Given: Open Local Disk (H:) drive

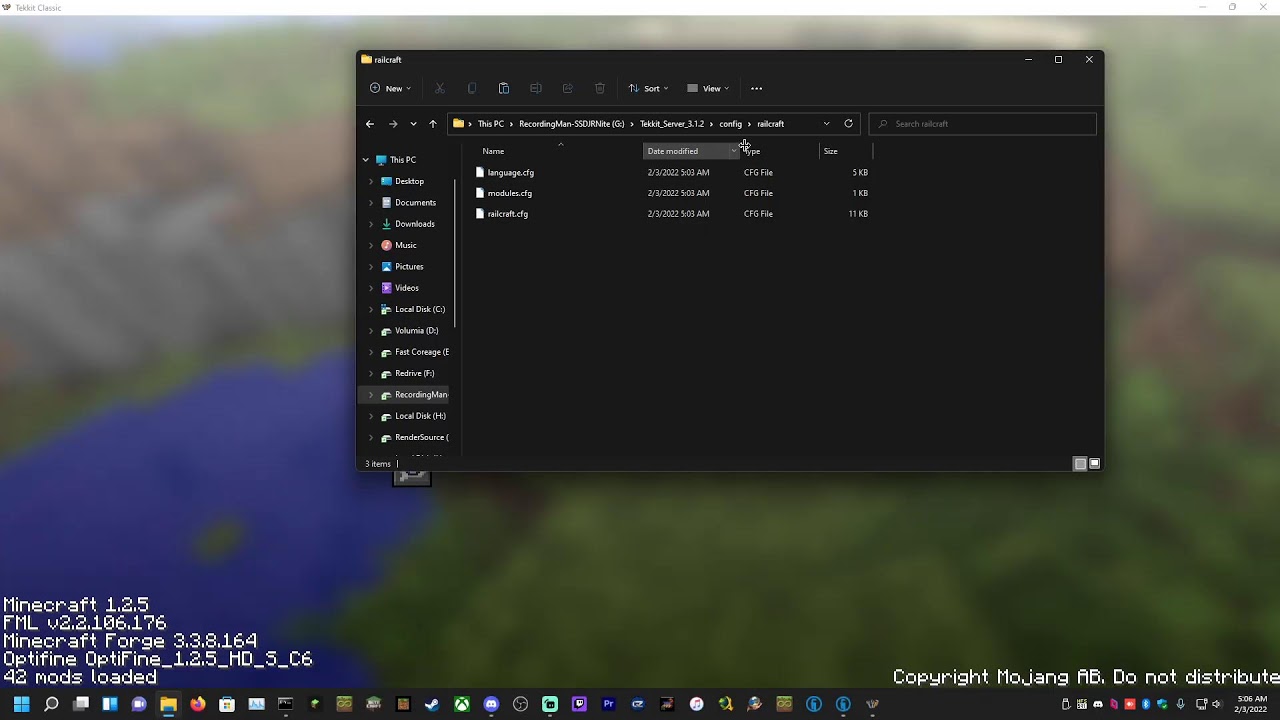Looking at the screenshot, I should pos(420,416).
